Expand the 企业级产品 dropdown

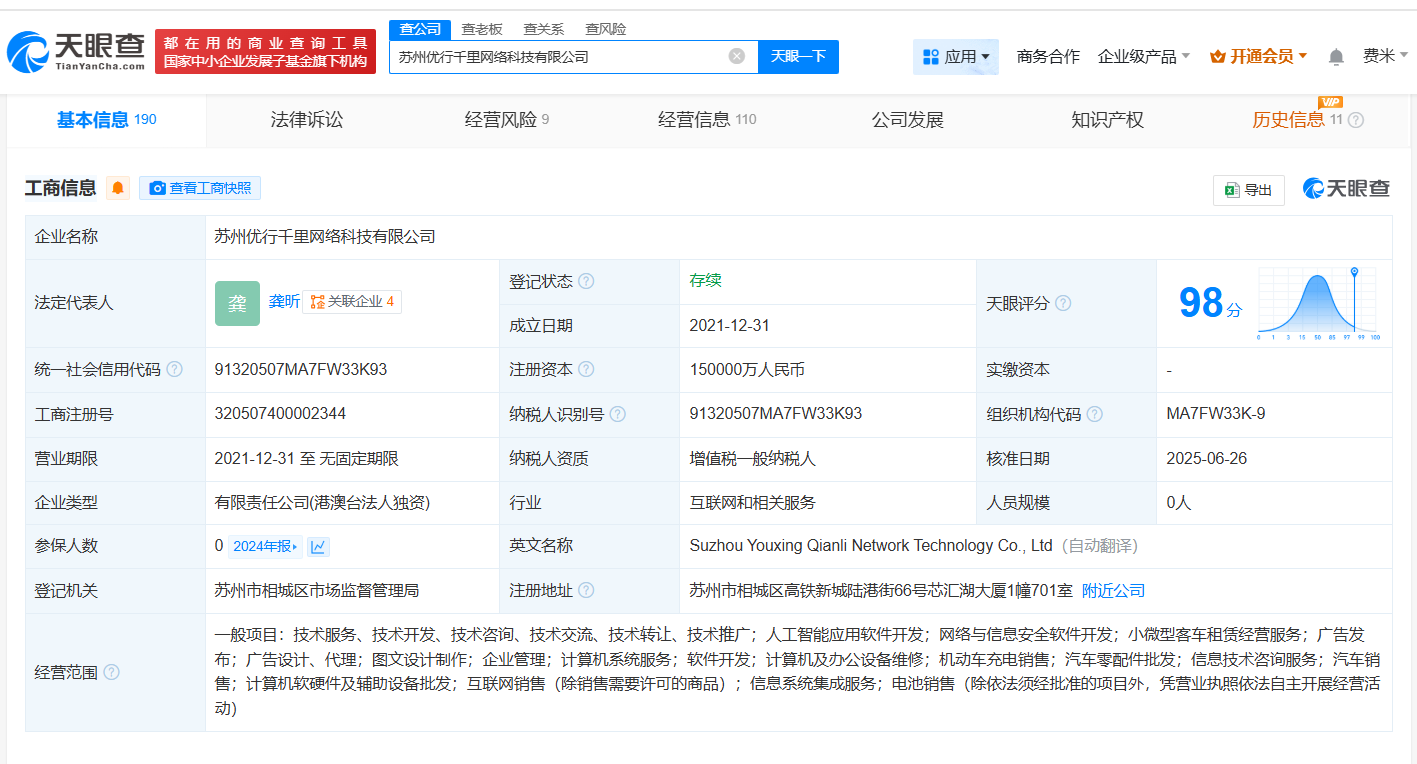pos(1143,57)
